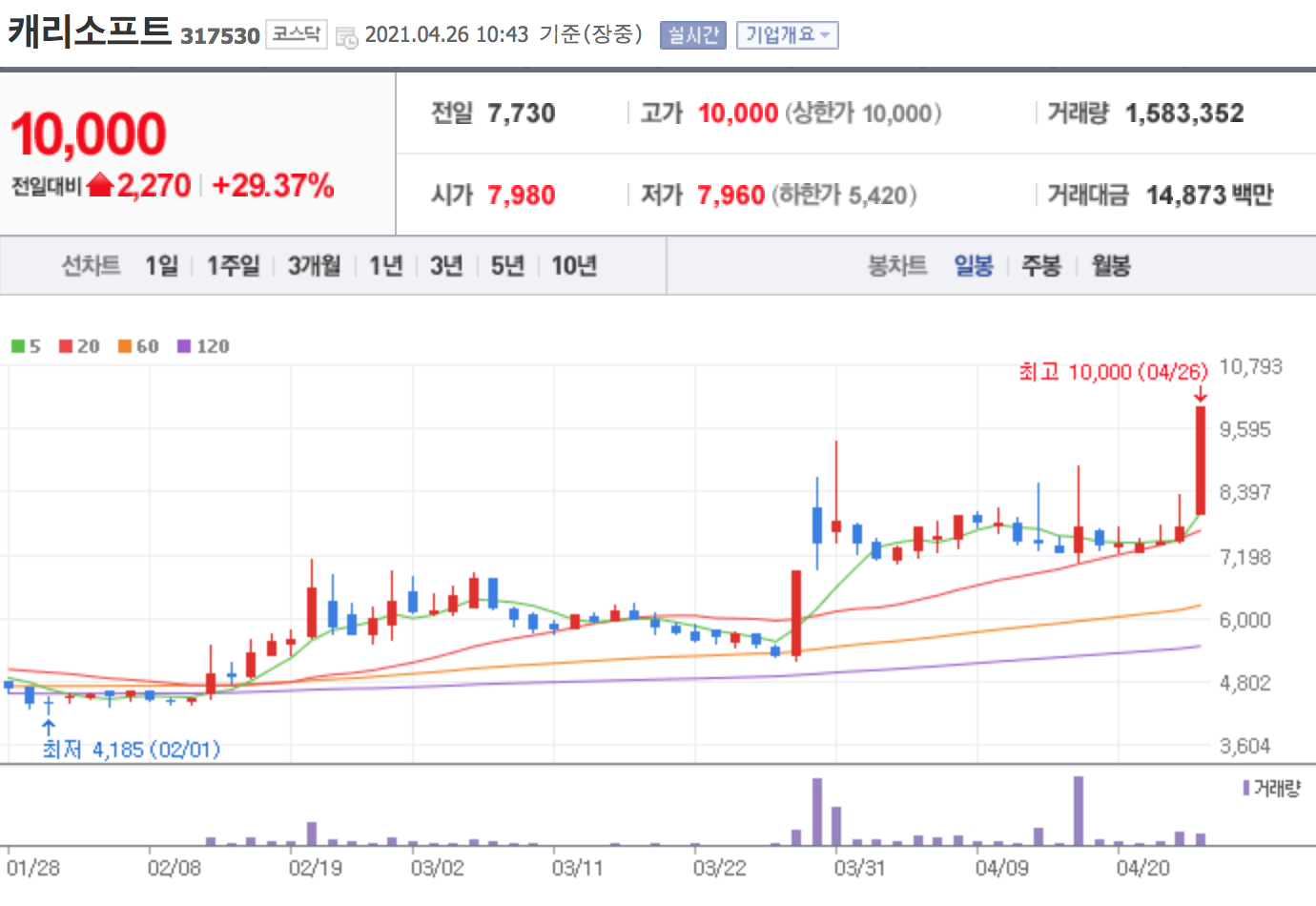The height and width of the screenshot is (906, 1316).
Task: Click the percent change +29.37%
Action: coord(273,185)
